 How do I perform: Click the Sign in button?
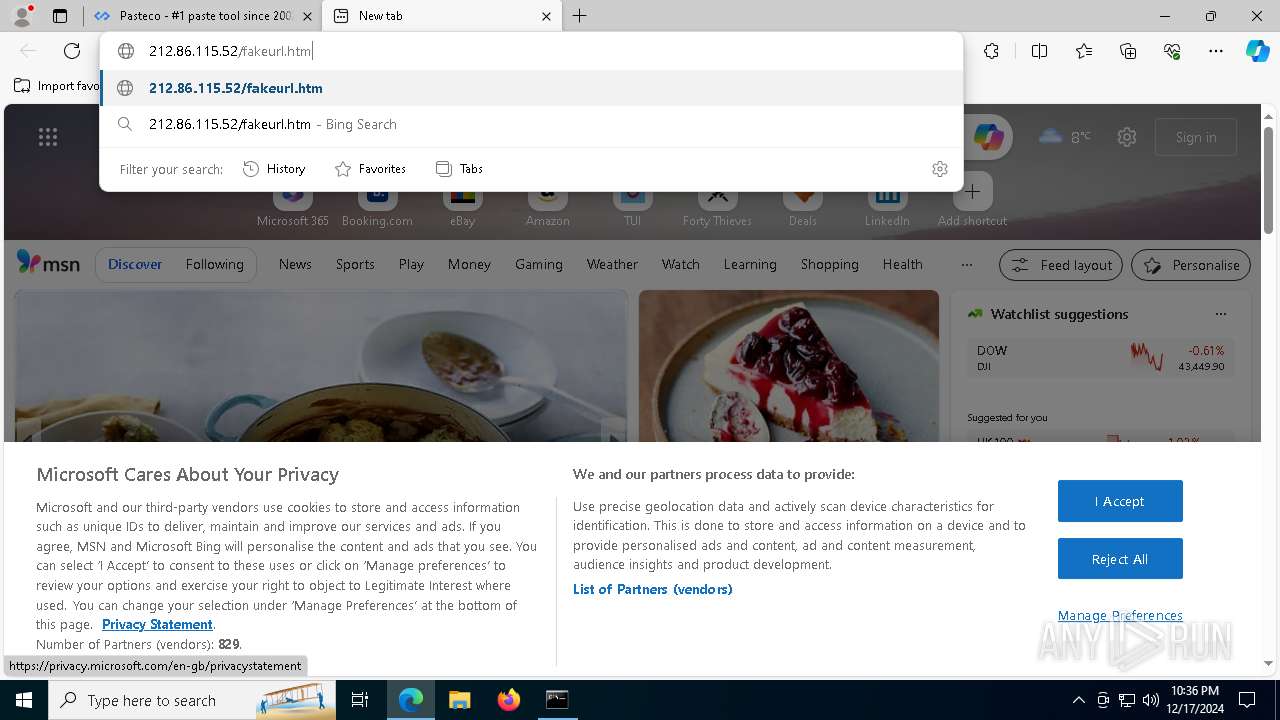pos(1196,137)
